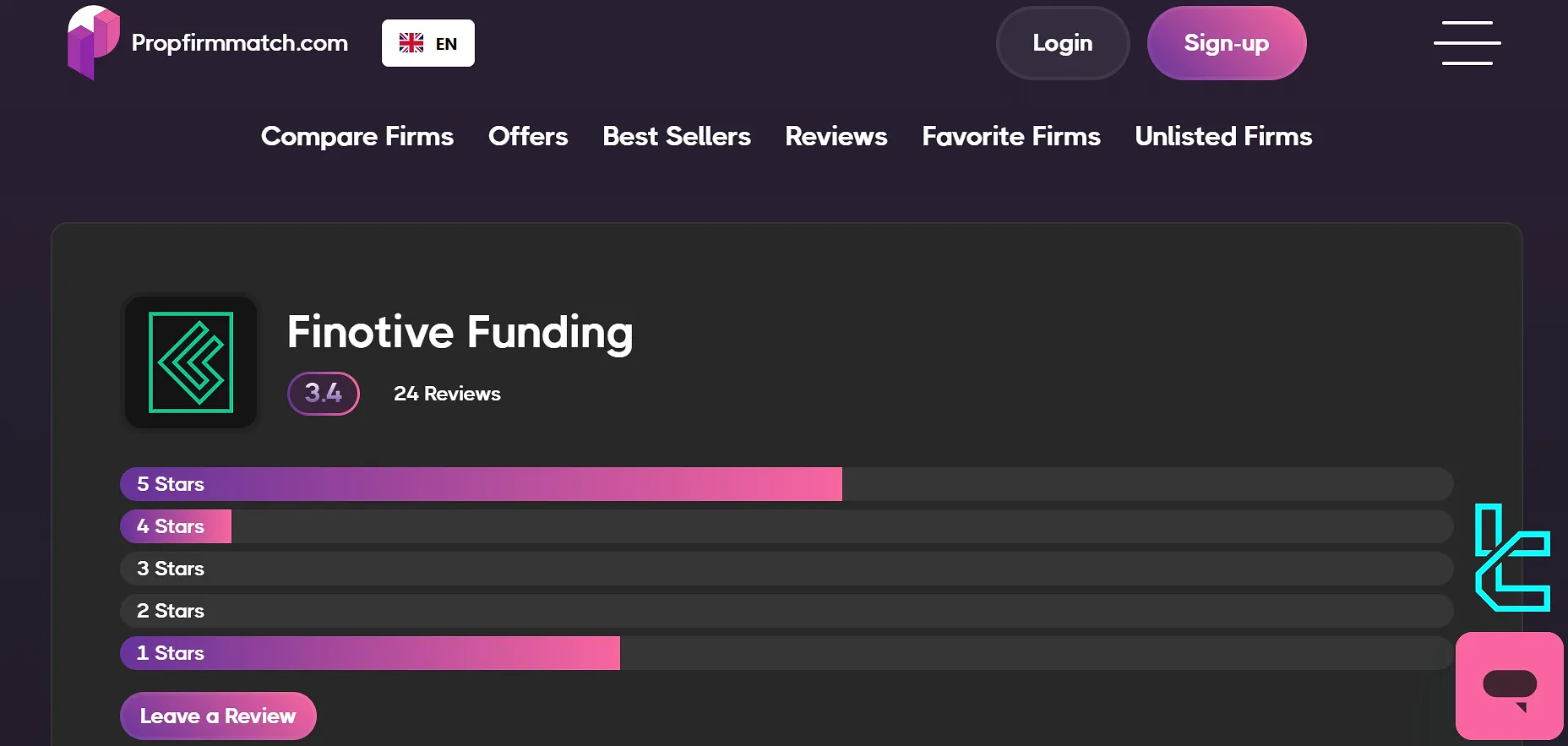Click the cyan floating logo icon

click(x=1511, y=558)
